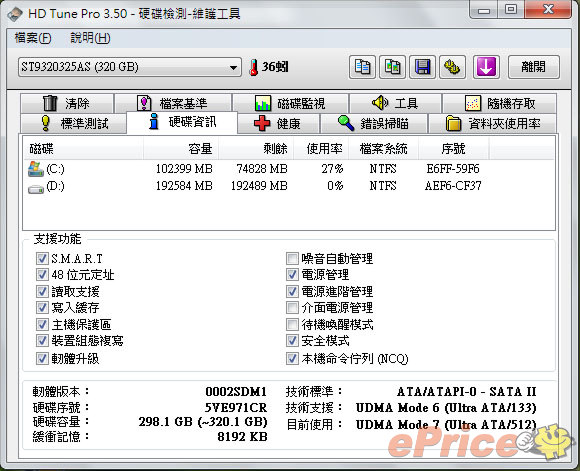Switch to the 錯誤掃瞄 tab
580x471 pixels.
coord(374,123)
